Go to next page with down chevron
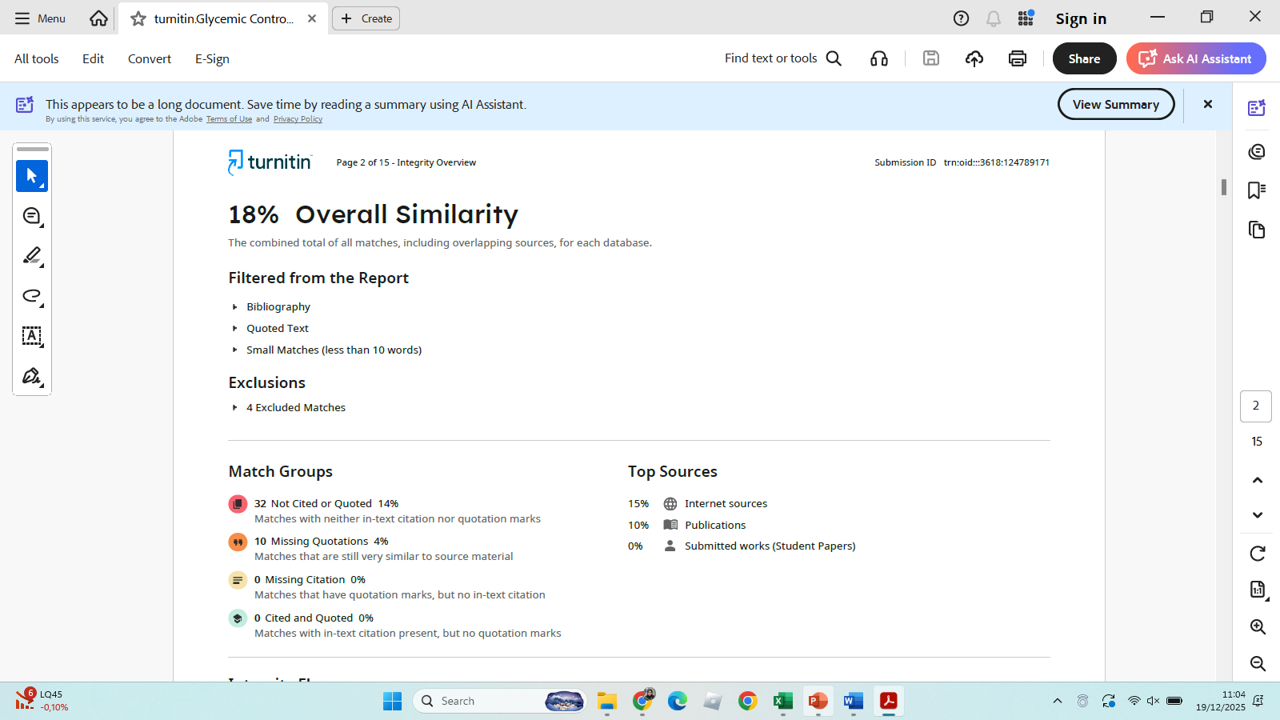Screen dimensions: 1280x720 1257,515
